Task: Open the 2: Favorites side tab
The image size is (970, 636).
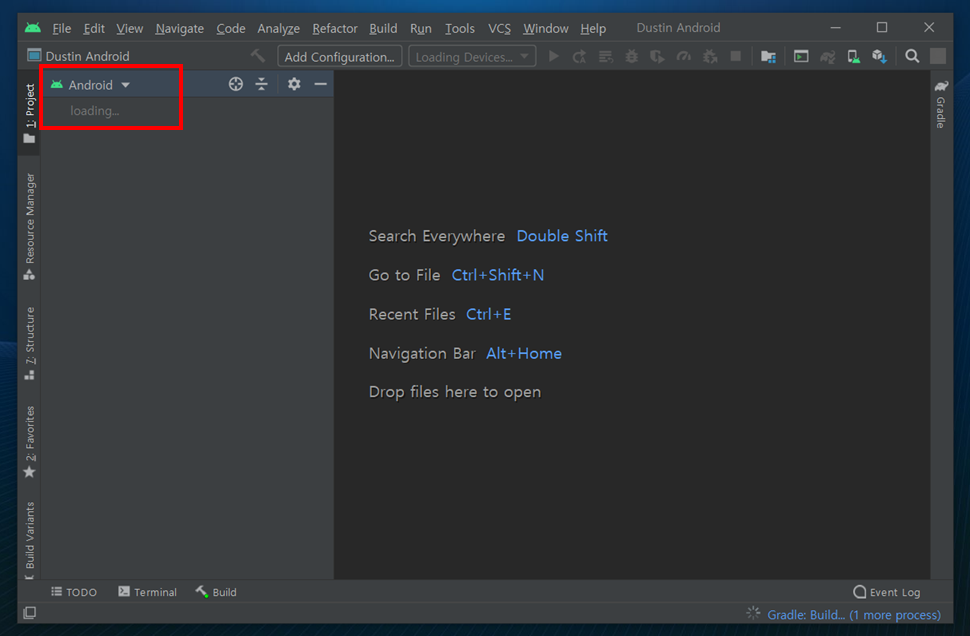Action: pos(30,442)
